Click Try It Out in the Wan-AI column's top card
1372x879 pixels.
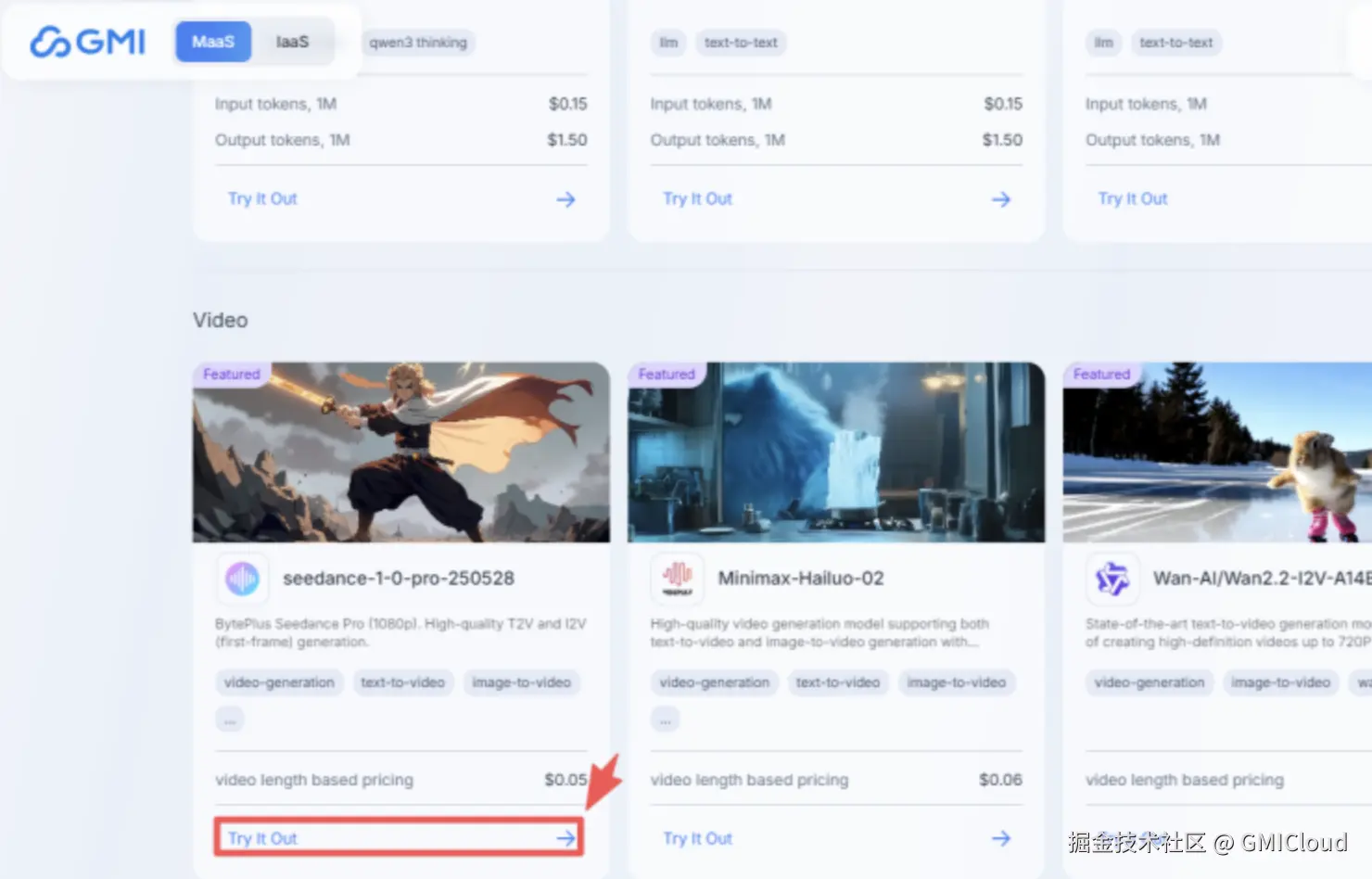(x=1133, y=198)
